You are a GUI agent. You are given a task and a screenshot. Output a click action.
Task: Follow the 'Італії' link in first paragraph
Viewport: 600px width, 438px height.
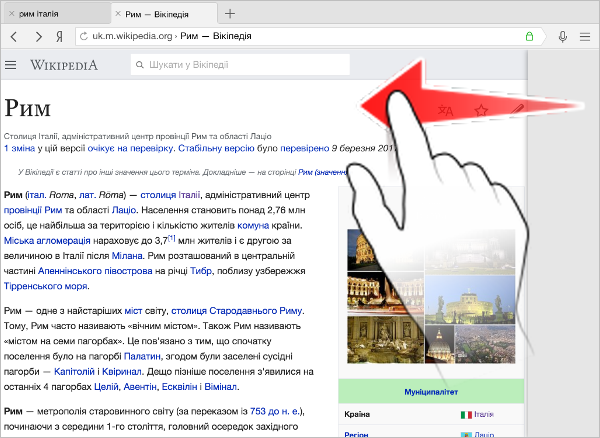coord(189,195)
